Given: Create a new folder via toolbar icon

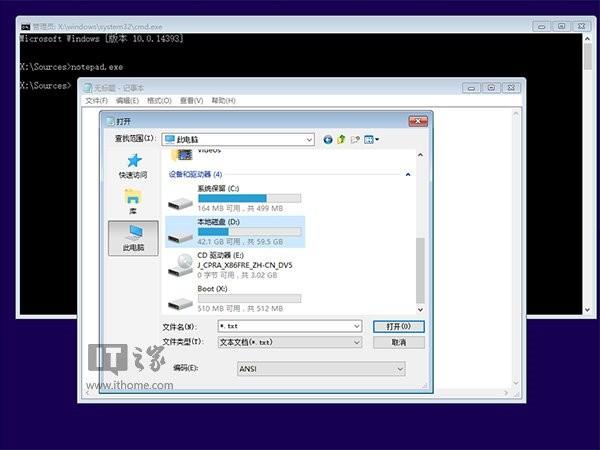Looking at the screenshot, I should (x=354, y=139).
